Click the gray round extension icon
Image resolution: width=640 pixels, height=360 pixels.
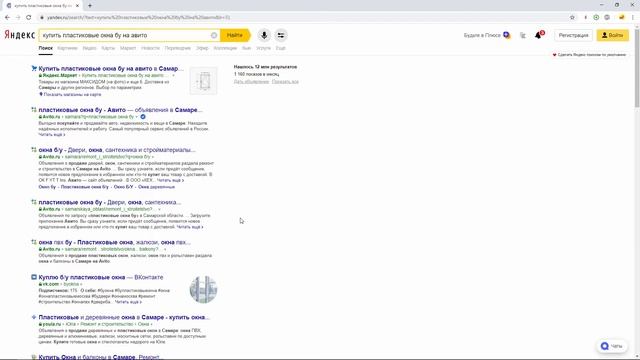coord(607,17)
